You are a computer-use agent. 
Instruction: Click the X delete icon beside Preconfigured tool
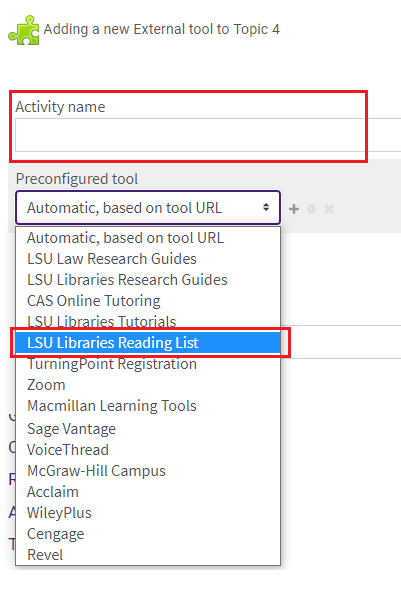point(329,209)
